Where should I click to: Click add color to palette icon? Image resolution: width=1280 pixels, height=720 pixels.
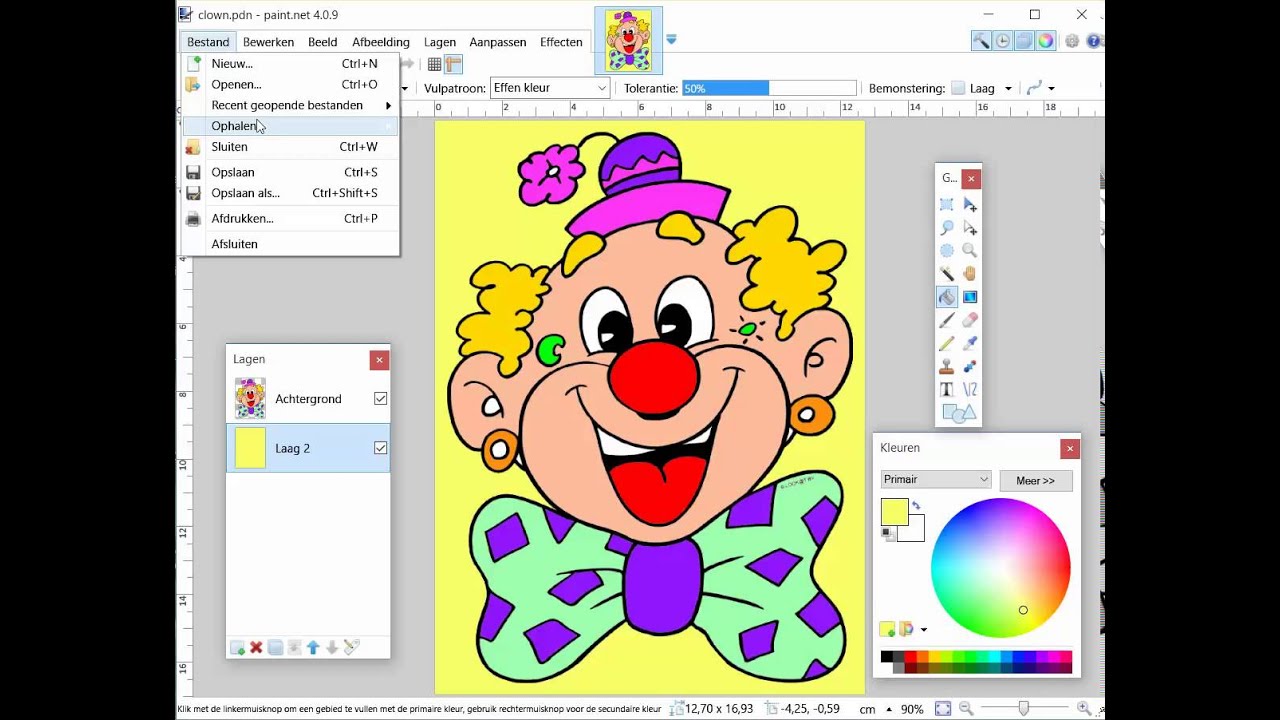click(887, 629)
